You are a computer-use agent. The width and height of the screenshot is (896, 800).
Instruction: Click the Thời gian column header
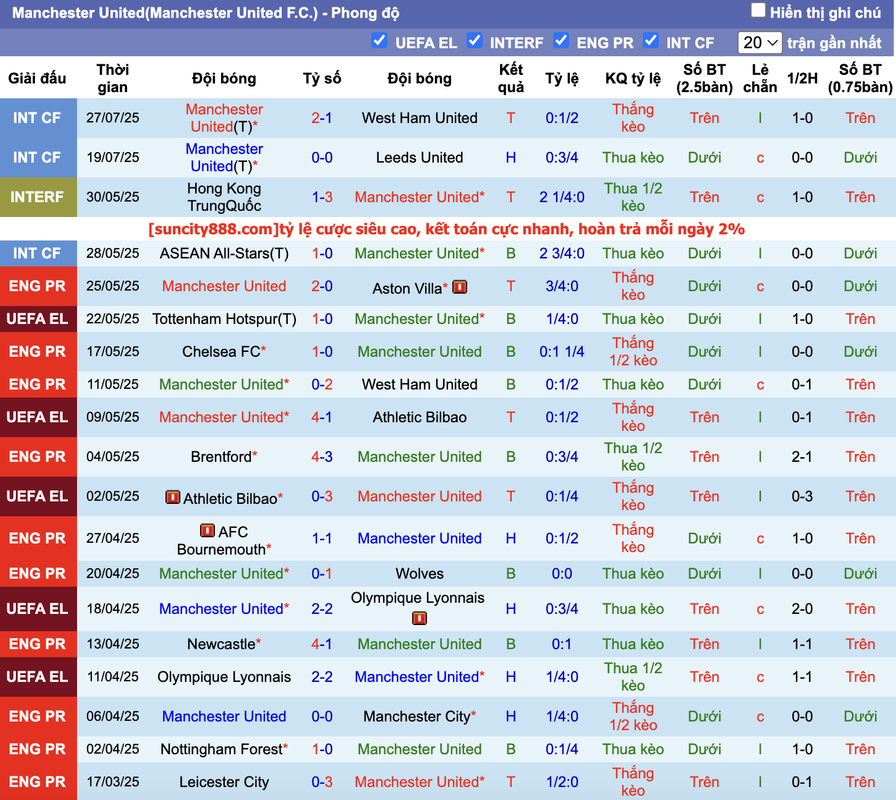click(x=113, y=78)
